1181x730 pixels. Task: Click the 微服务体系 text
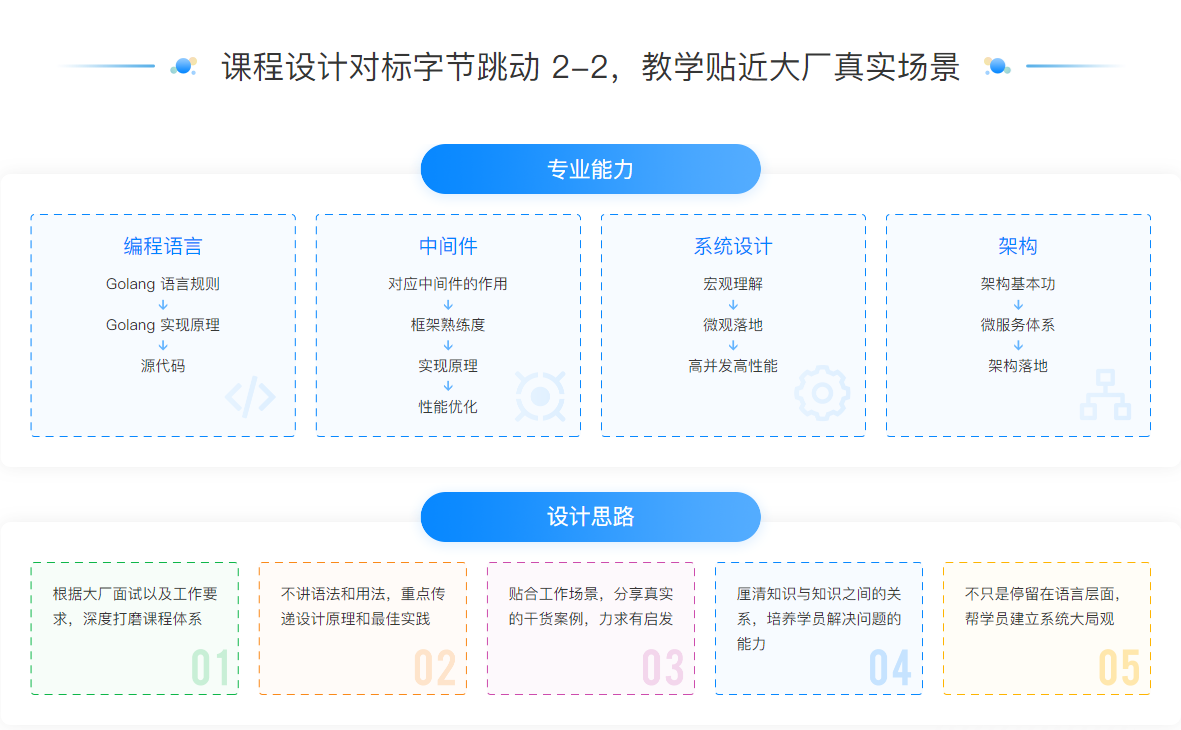[1018, 325]
